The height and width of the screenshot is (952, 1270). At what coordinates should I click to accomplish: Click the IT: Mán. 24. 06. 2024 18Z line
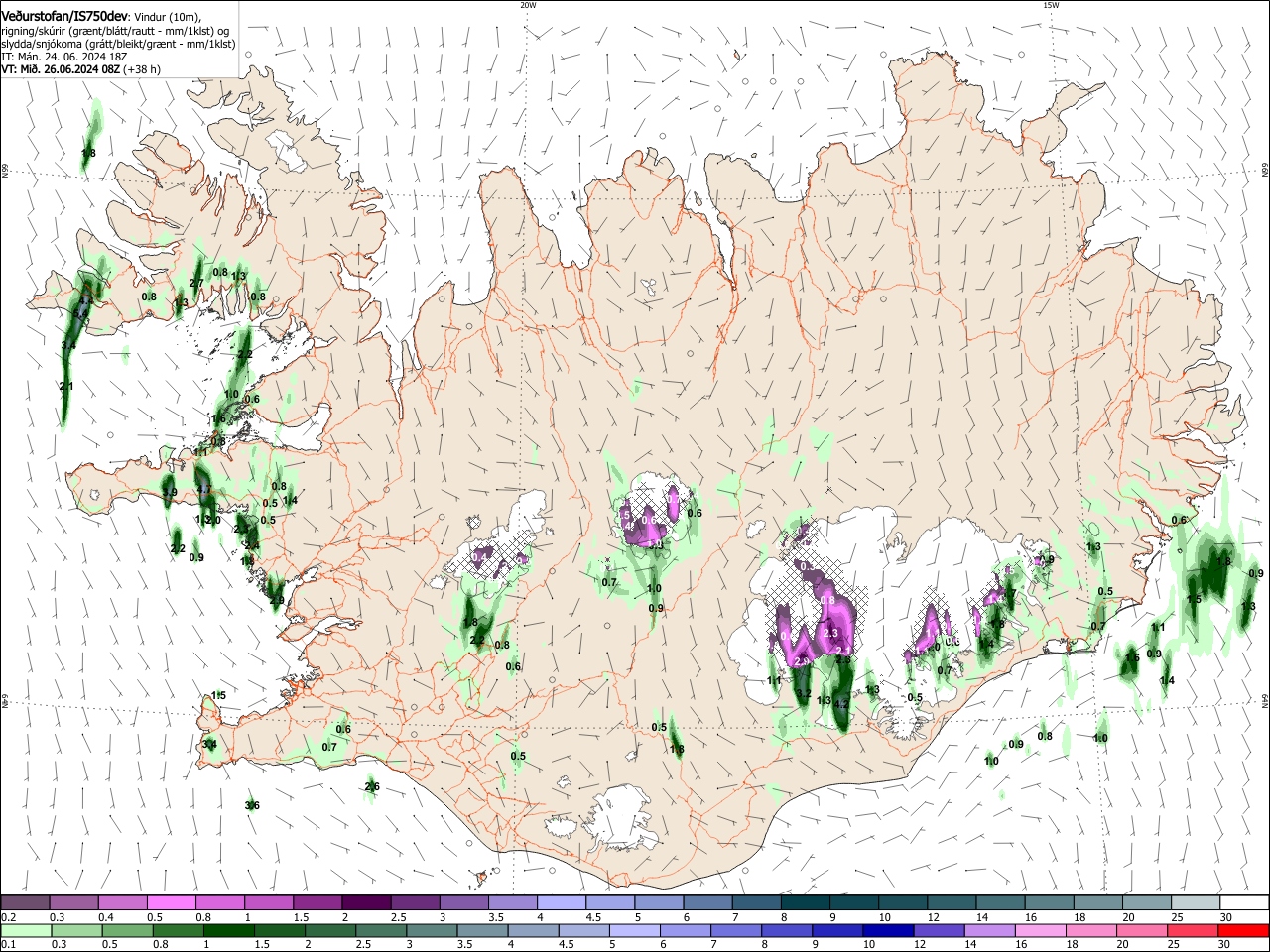63,58
